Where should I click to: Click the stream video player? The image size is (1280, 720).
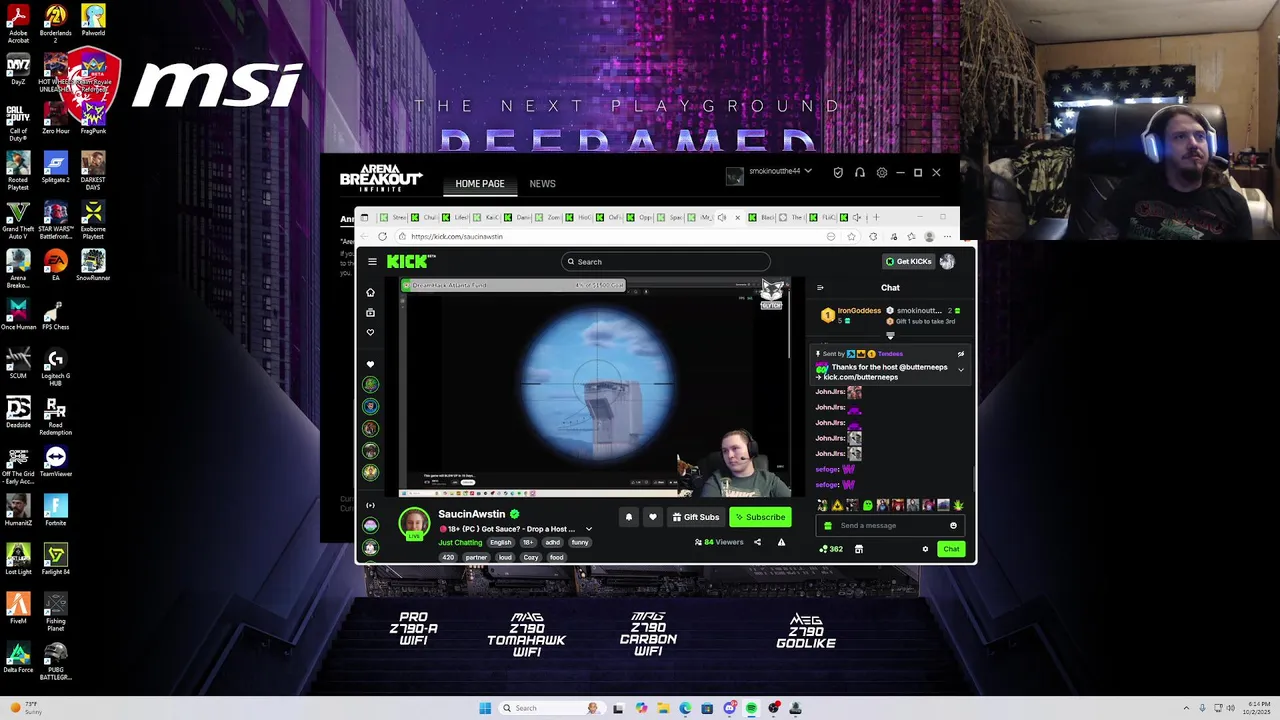(x=595, y=387)
